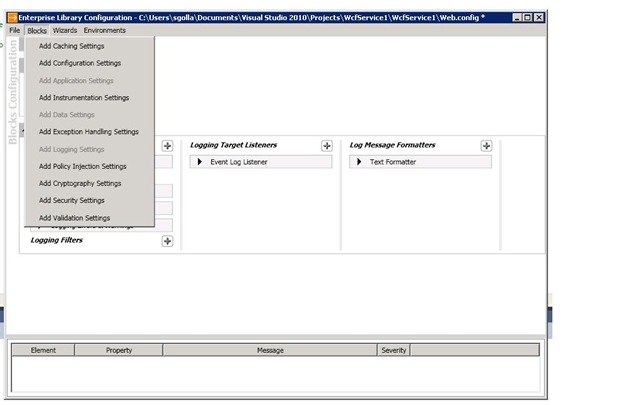
Task: Sort by the Element column header
Action: pos(43,350)
